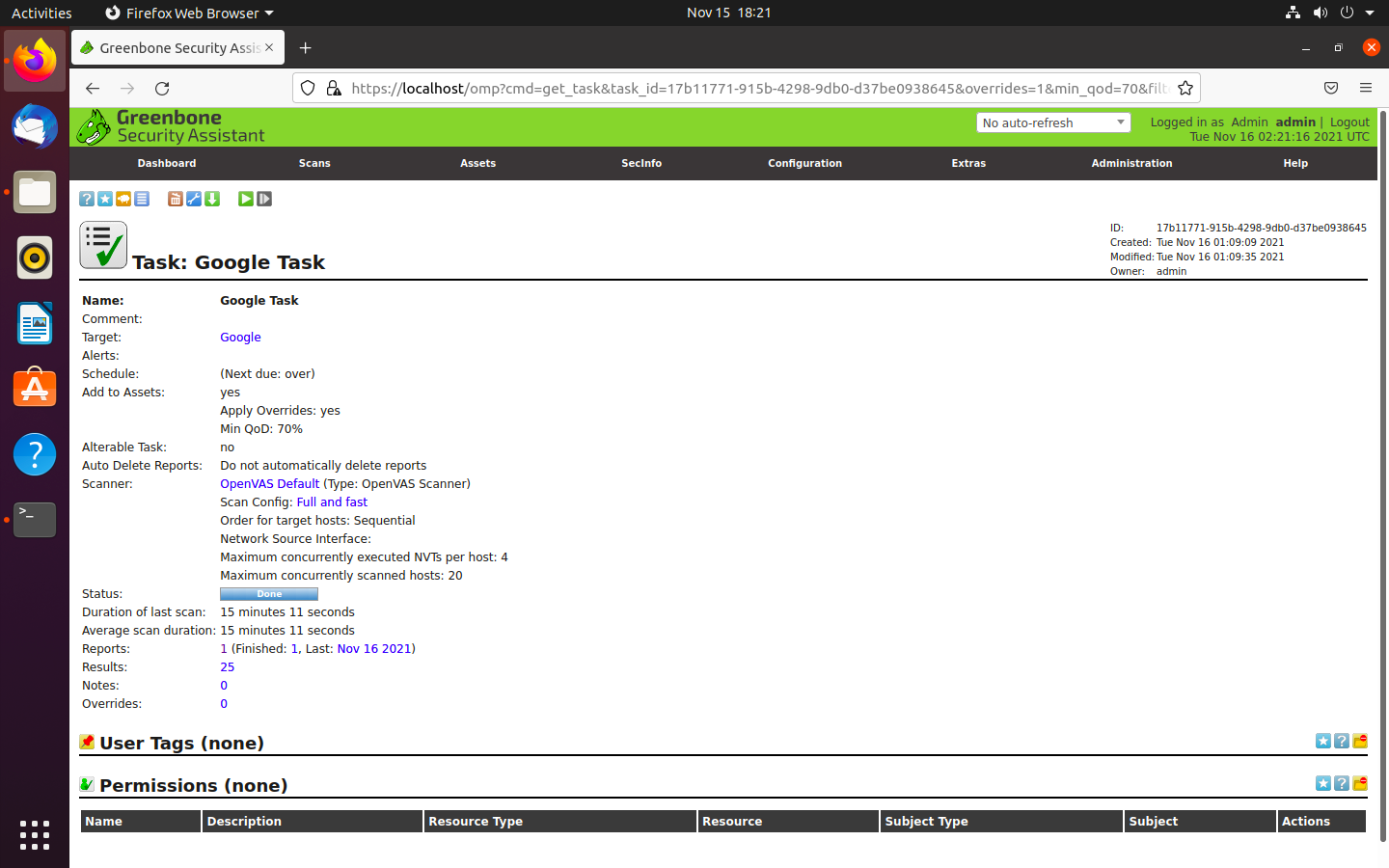
Task: Collapse Permissions section with folder icon
Action: coord(1360,783)
